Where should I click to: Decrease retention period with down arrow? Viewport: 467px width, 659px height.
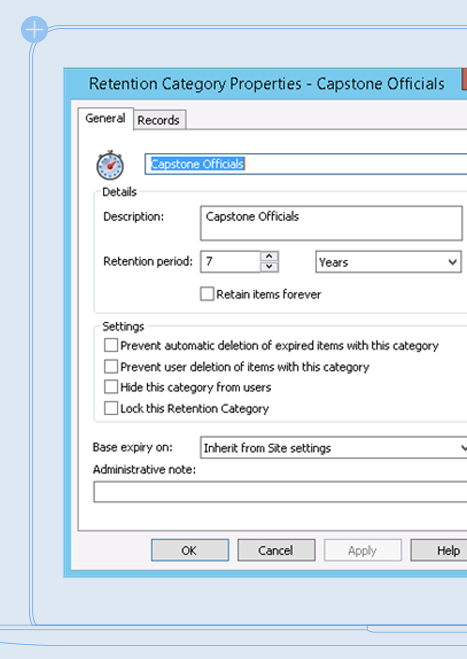pyautogui.click(x=269, y=267)
